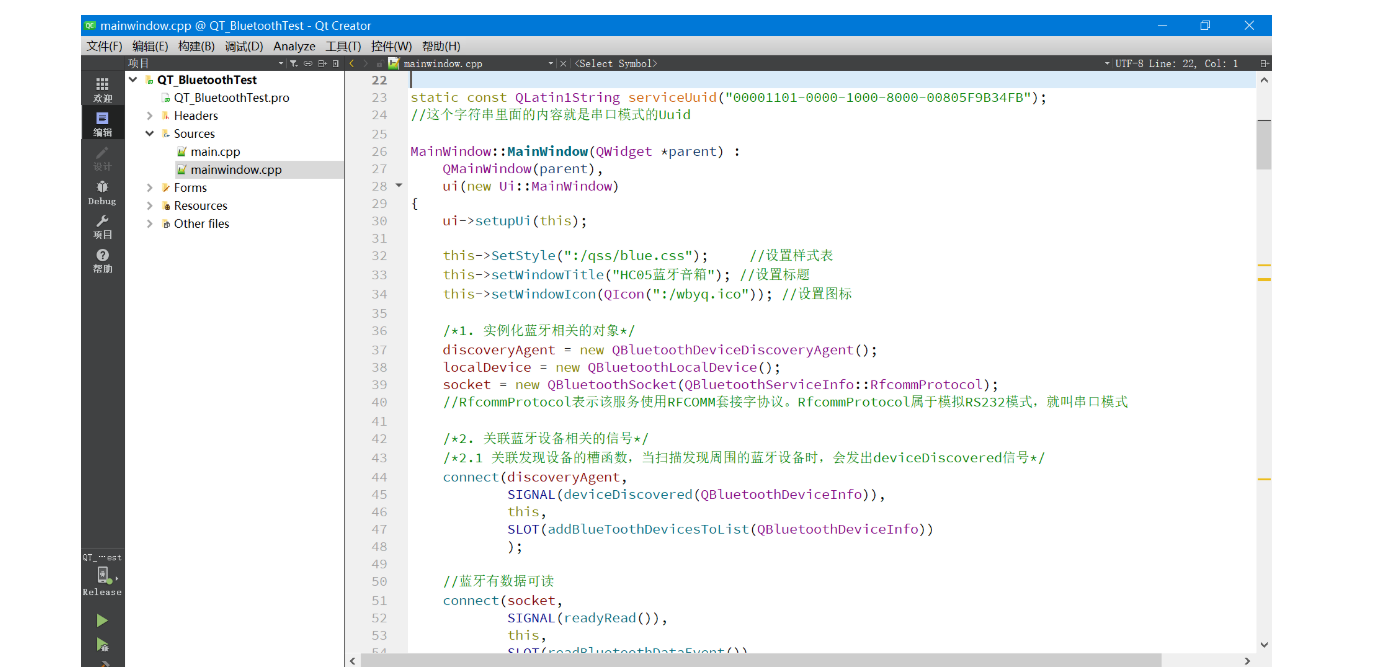This screenshot has height=667, width=1374.
Task: Open the 项目 view selector dropdown
Action: tap(281, 63)
